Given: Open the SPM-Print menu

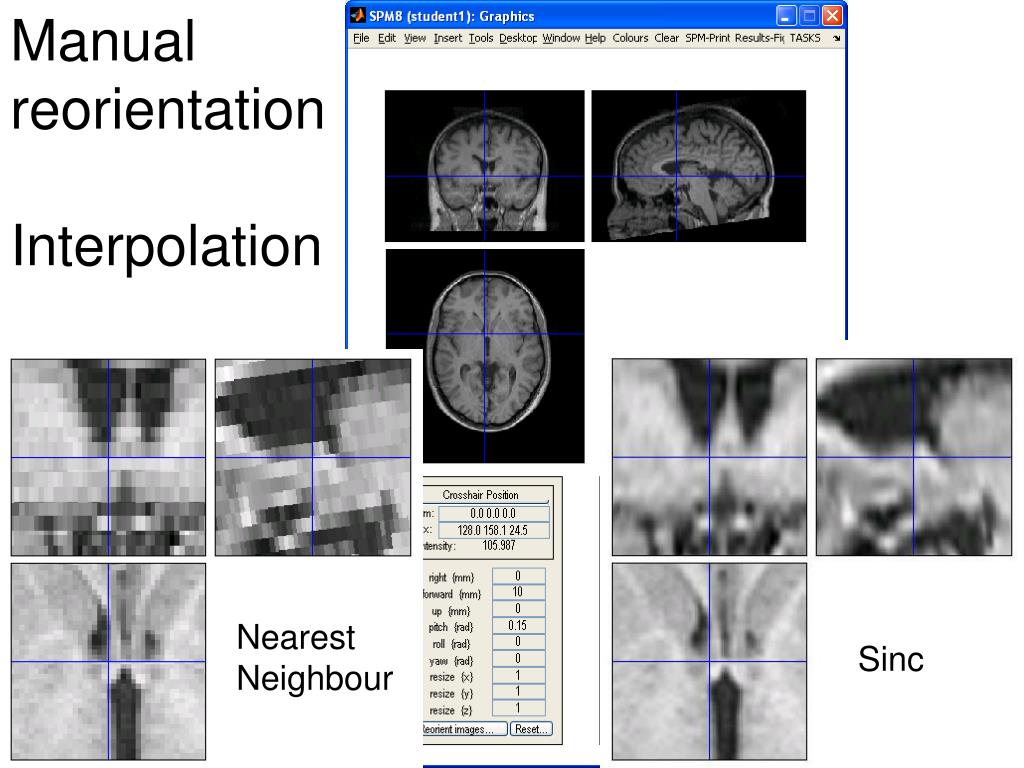Looking at the screenshot, I should pyautogui.click(x=707, y=38).
